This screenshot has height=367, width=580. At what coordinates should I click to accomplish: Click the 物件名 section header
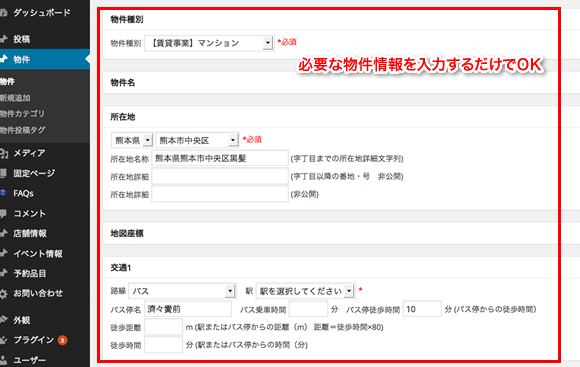coord(122,83)
